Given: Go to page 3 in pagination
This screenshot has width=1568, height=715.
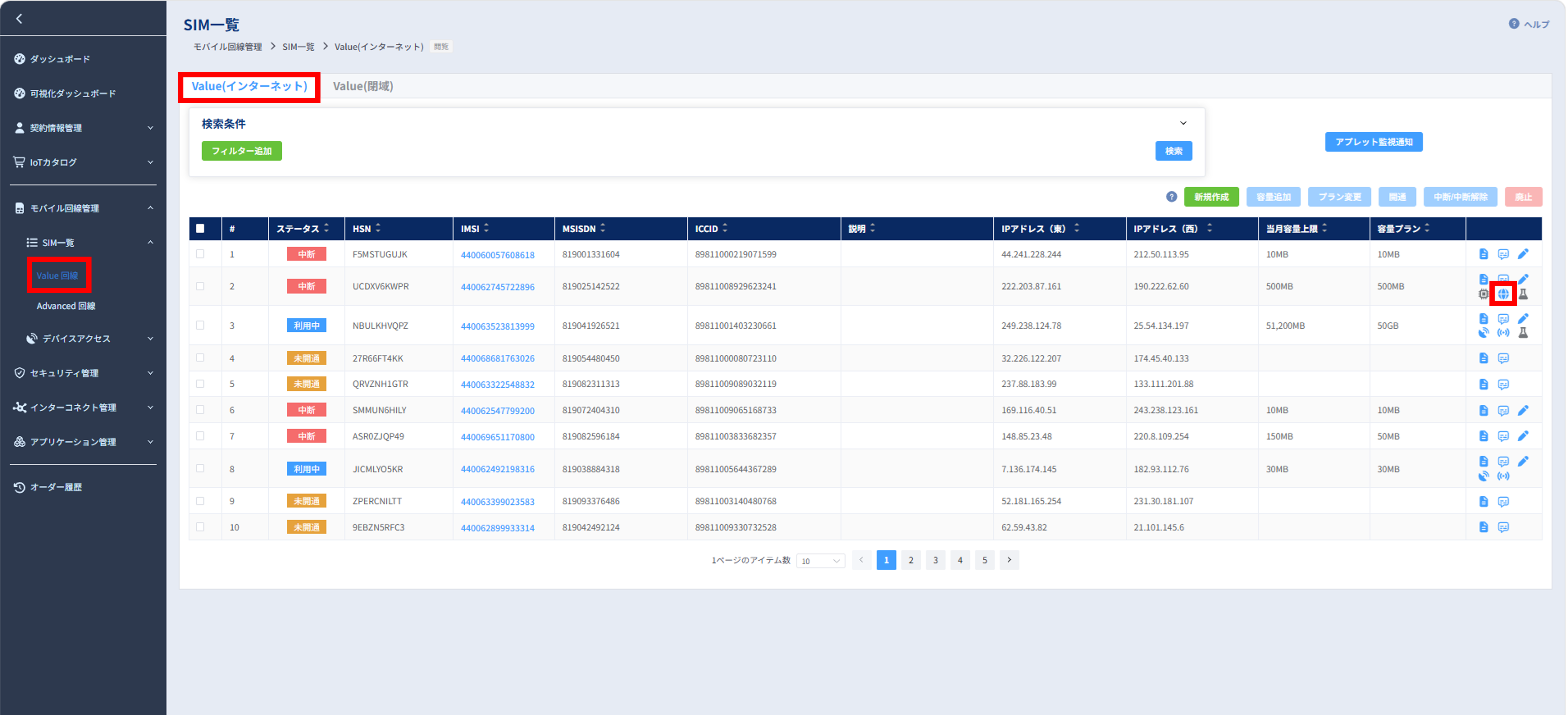Looking at the screenshot, I should click(x=936, y=560).
